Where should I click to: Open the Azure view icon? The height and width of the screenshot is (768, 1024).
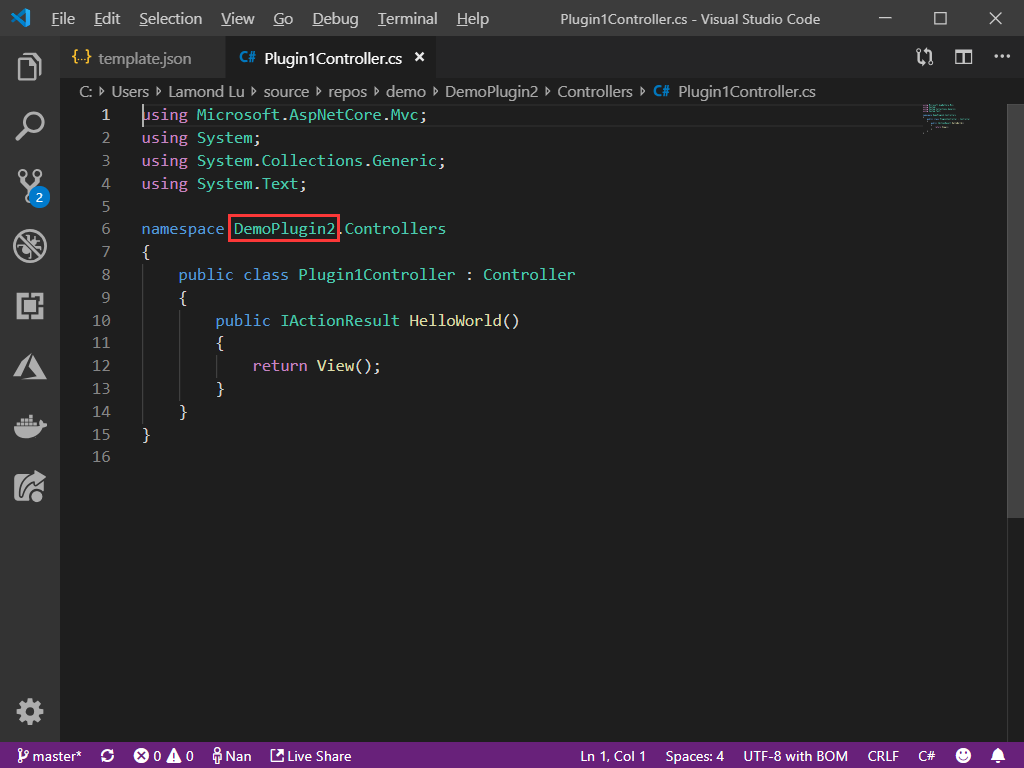(x=30, y=366)
